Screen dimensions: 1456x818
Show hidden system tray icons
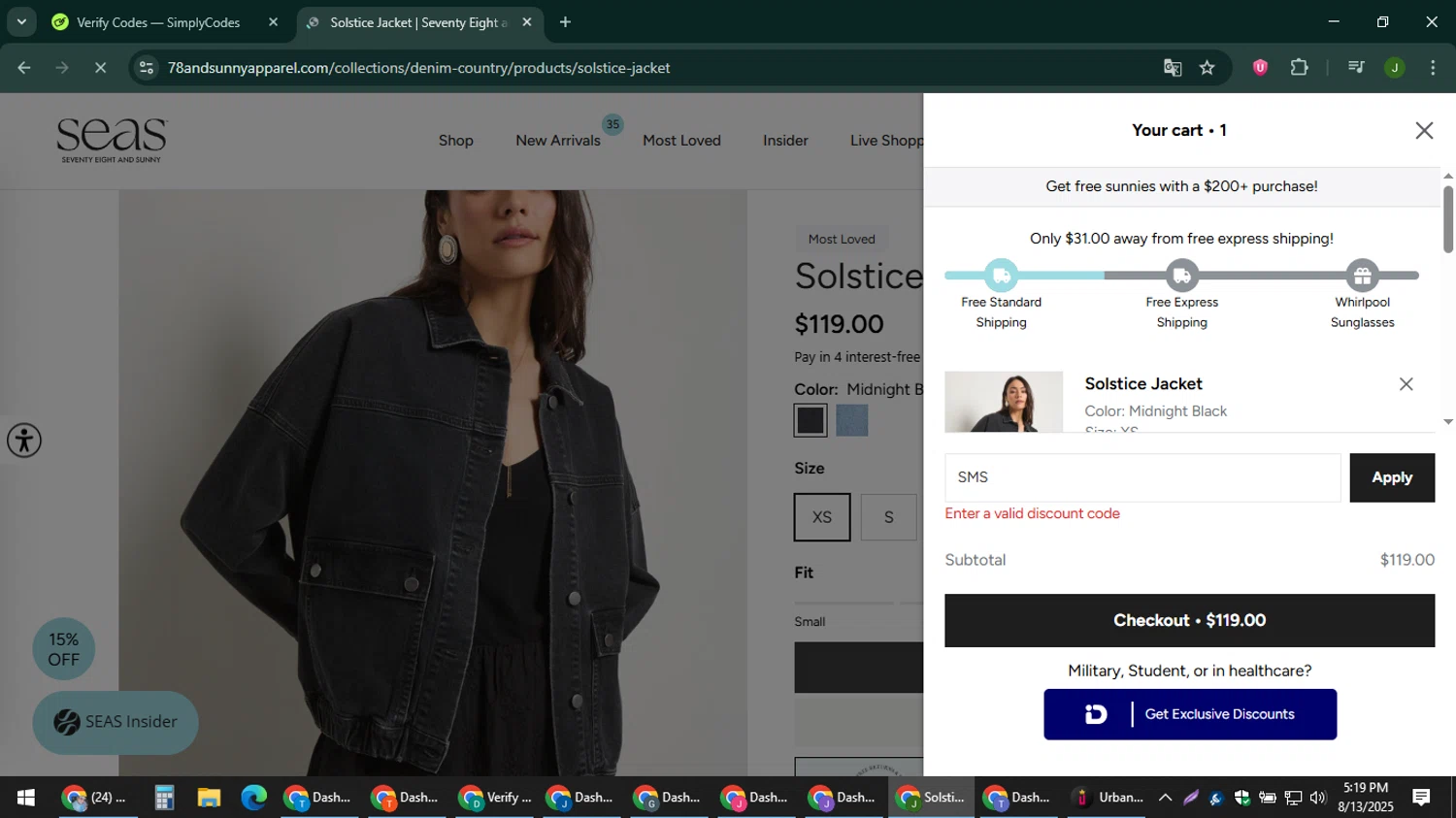[1165, 798]
